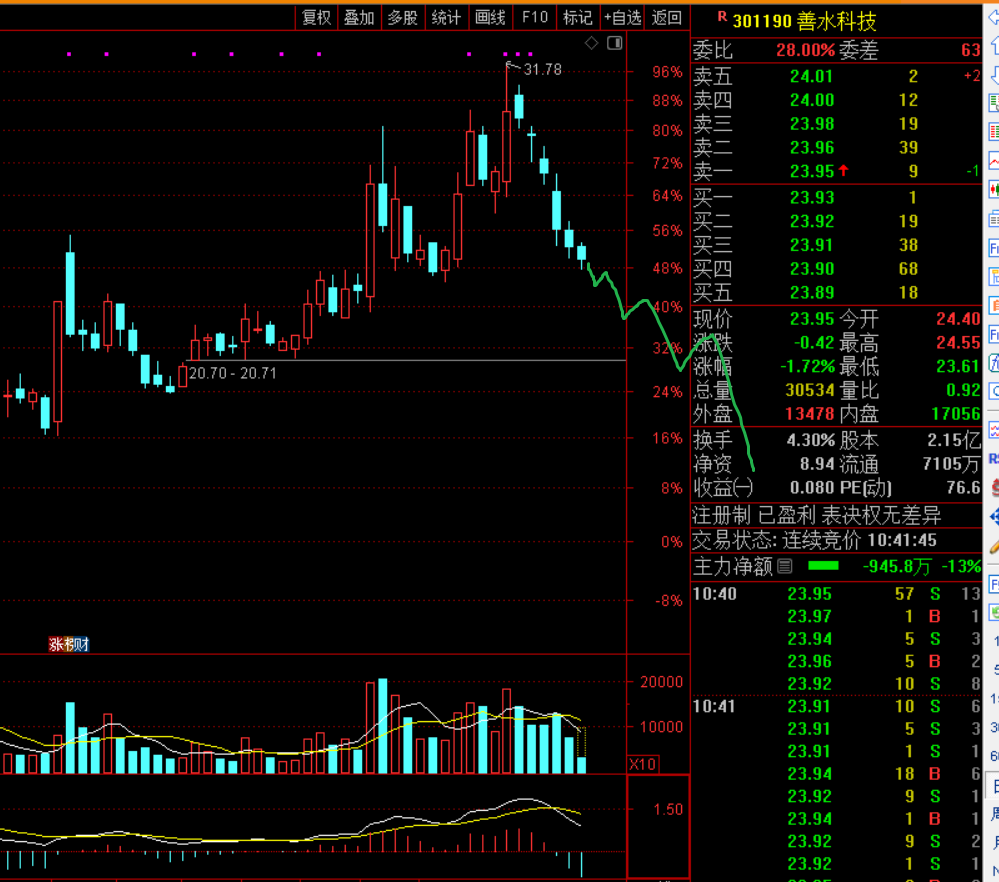The height and width of the screenshot is (882, 999).
Task: Open the 叠加 overlay option
Action: click(359, 18)
